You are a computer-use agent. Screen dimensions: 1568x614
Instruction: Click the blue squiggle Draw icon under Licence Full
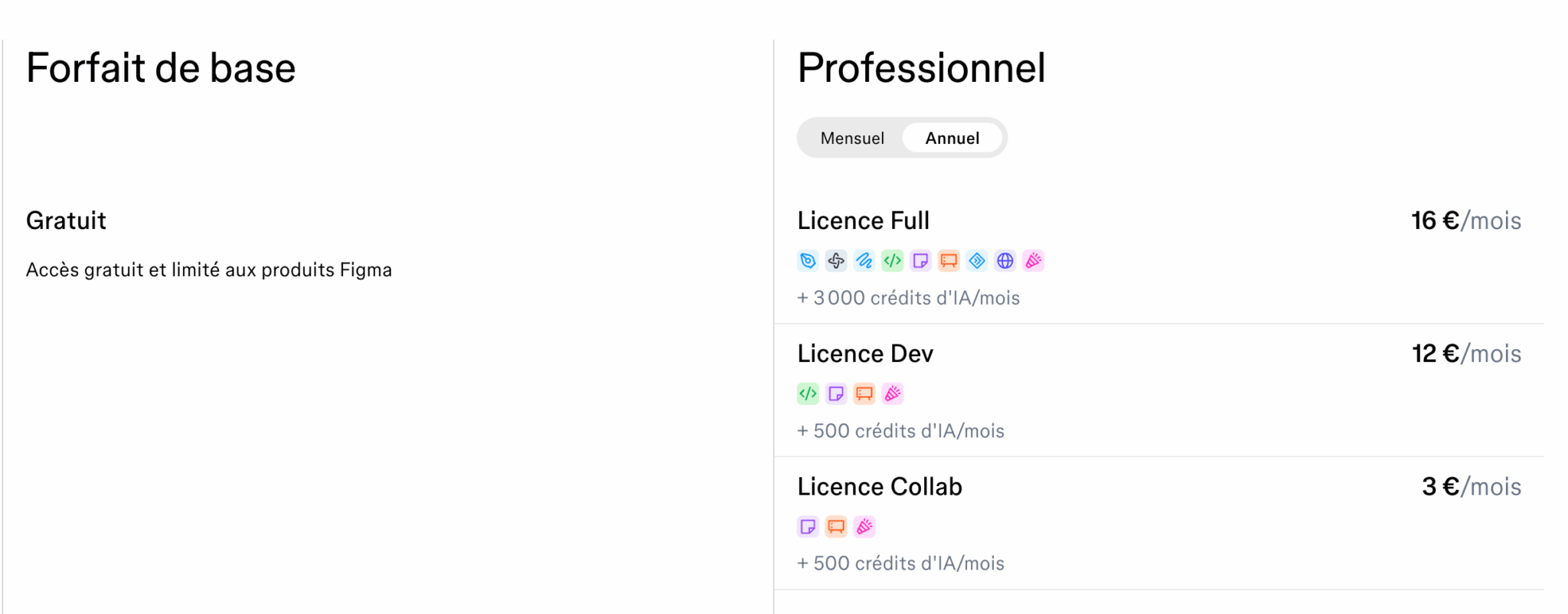(864, 261)
